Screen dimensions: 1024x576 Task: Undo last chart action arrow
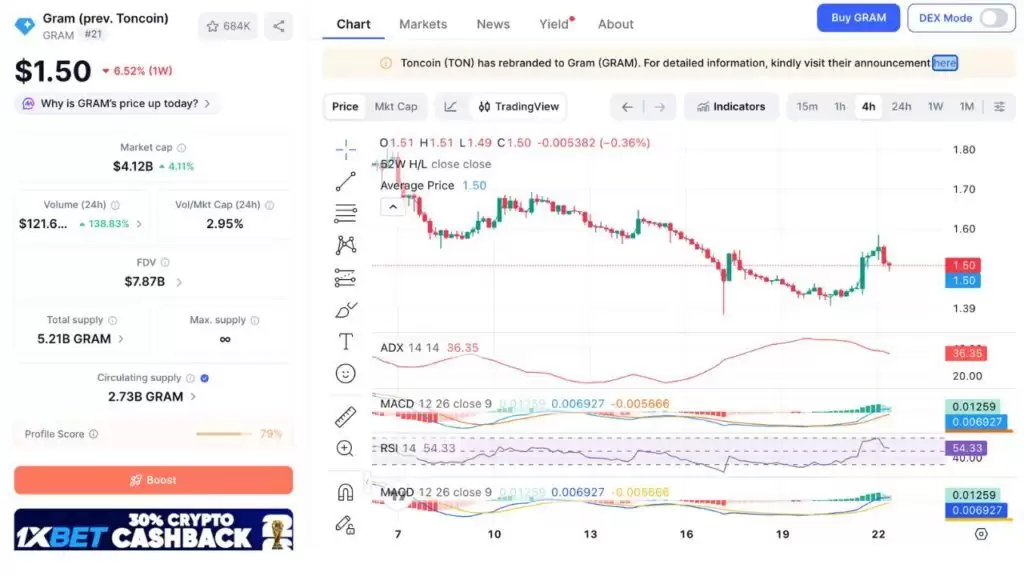pyautogui.click(x=627, y=106)
